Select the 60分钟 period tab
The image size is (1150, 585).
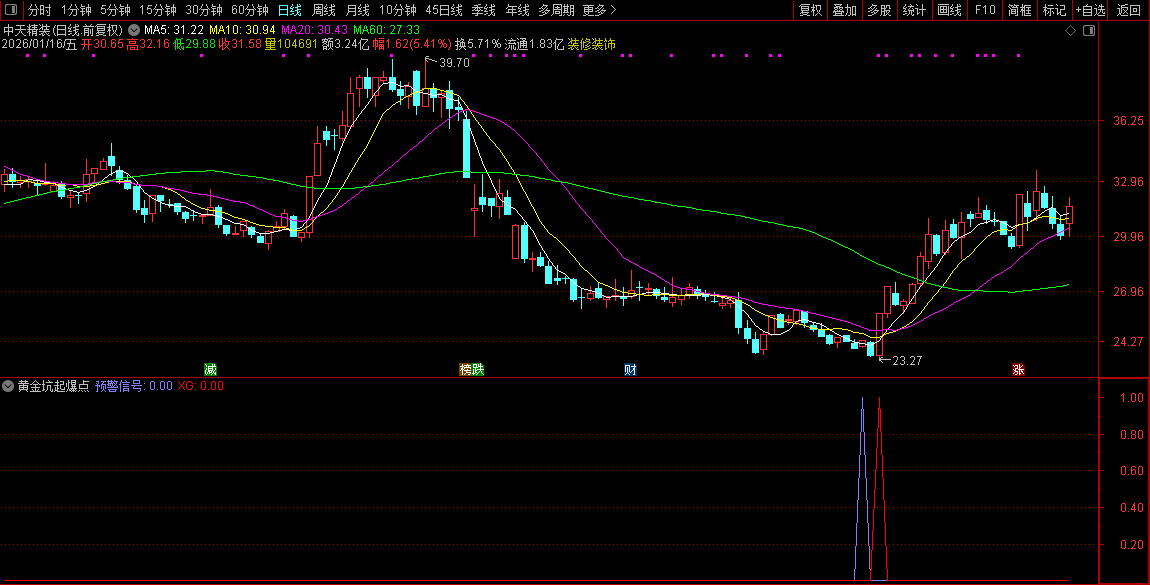(250, 10)
